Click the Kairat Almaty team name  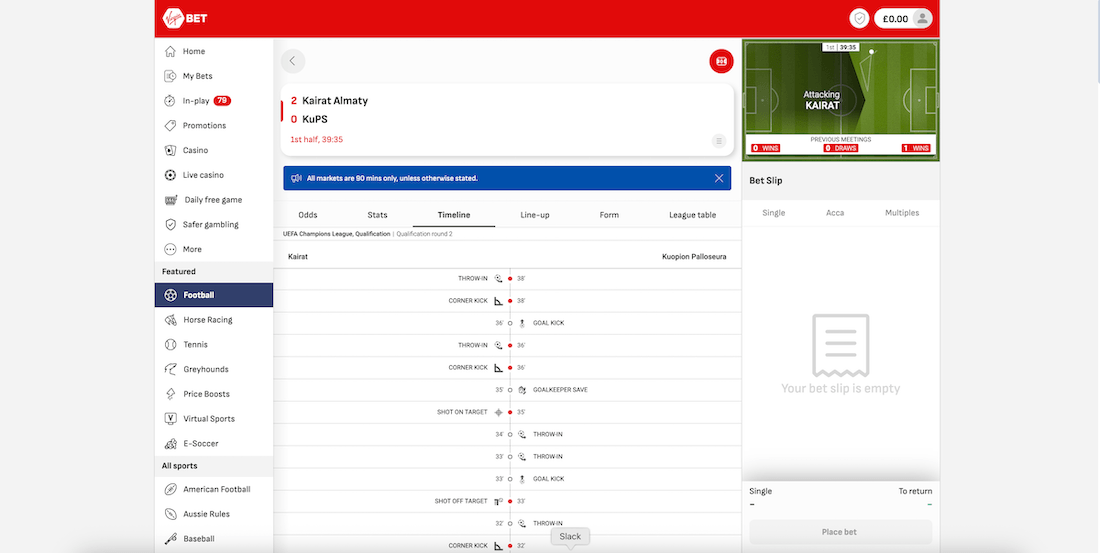(x=335, y=100)
